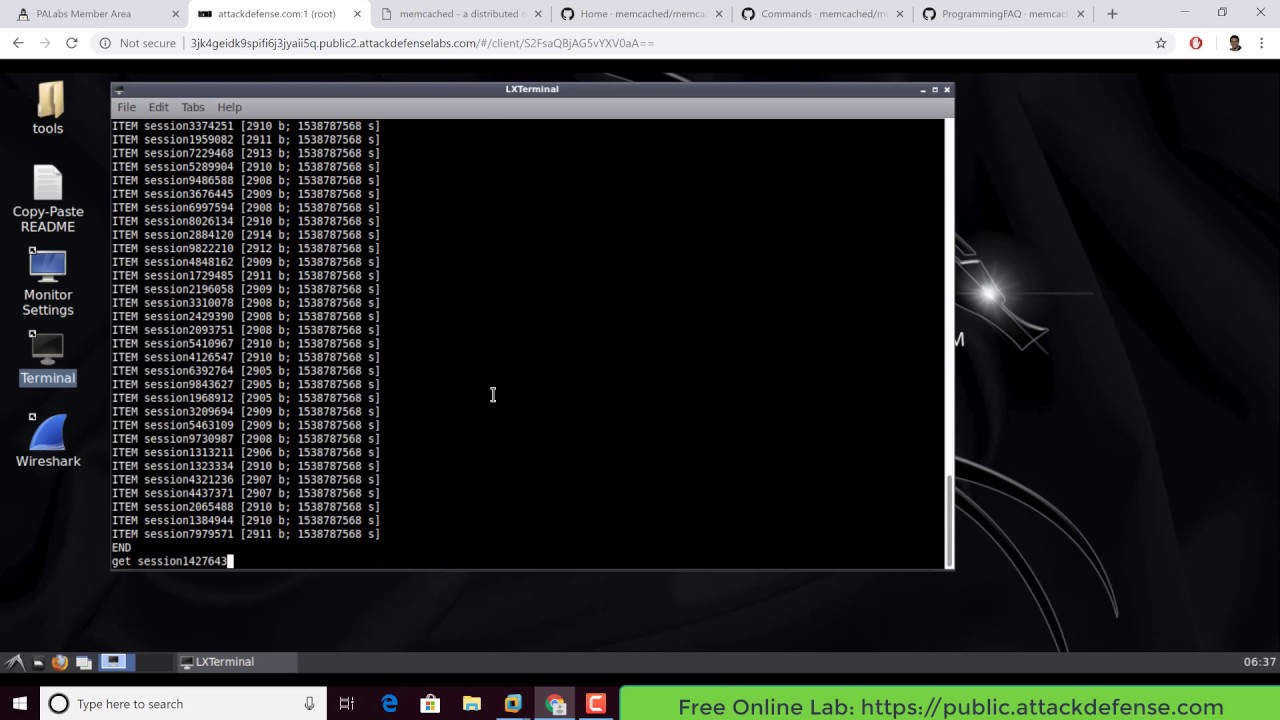Open the Chrome profile avatar
1280x720 pixels.
pyautogui.click(x=1234, y=43)
